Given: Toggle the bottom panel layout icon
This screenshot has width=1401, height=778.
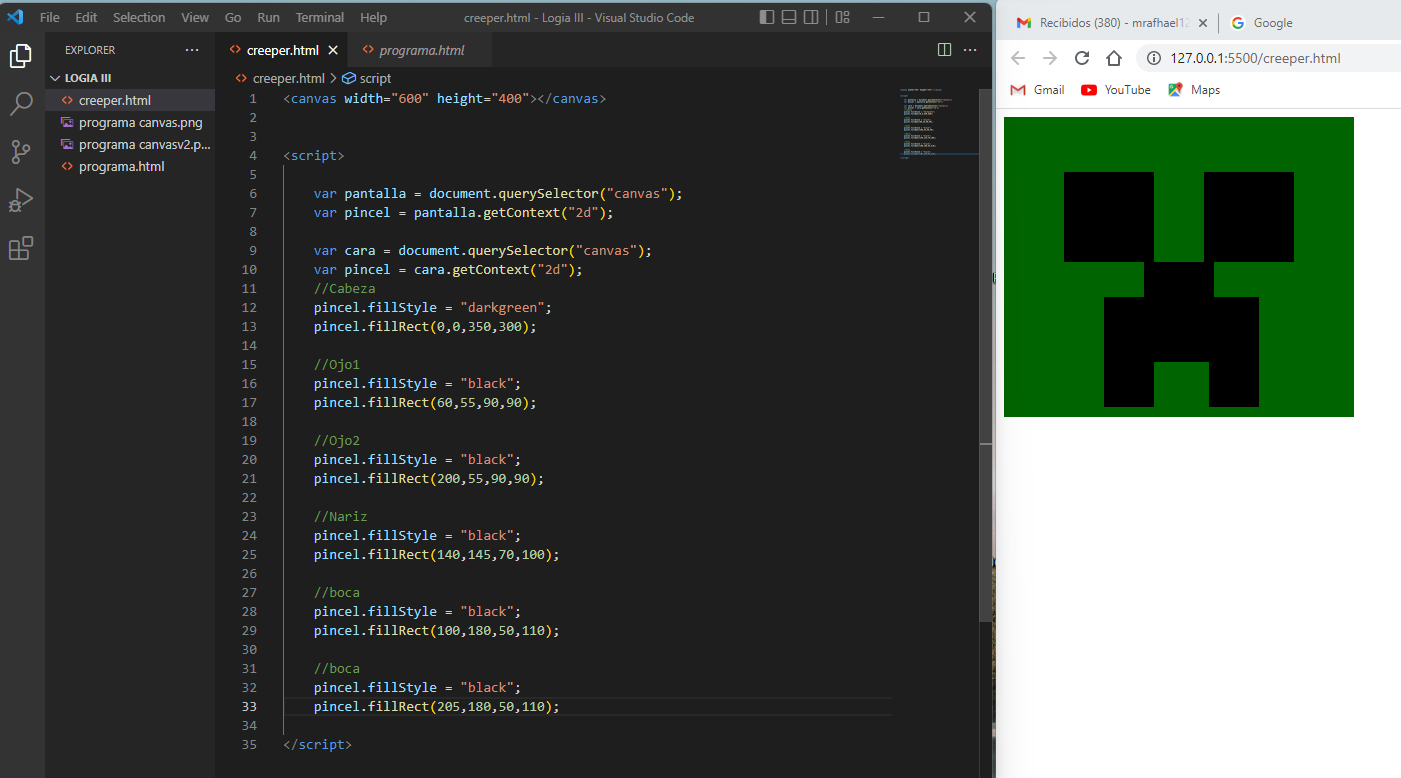Looking at the screenshot, I should click(789, 17).
